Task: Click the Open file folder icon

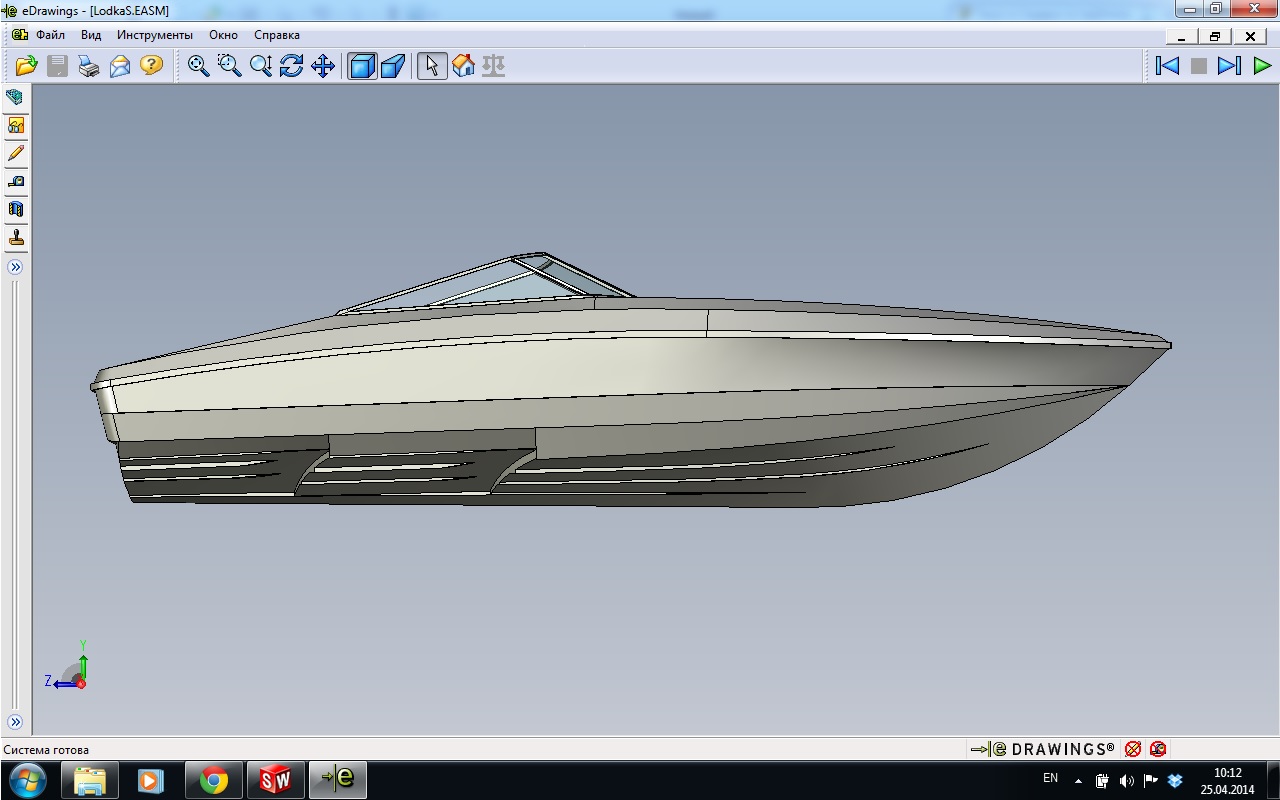Action: tap(27, 66)
